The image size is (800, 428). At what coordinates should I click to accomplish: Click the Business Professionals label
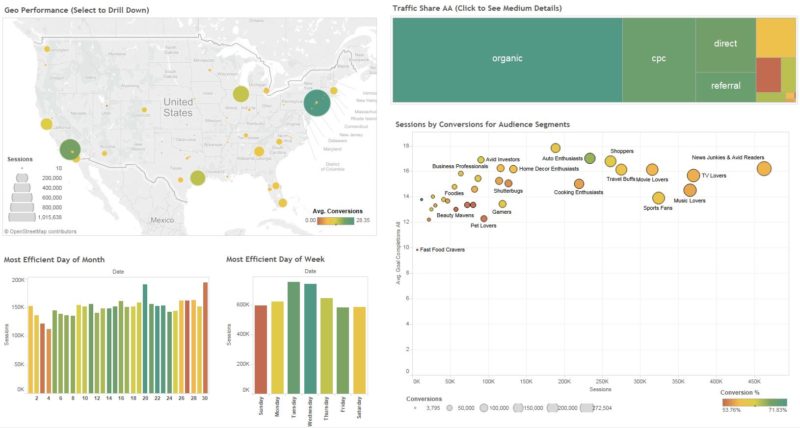[460, 166]
